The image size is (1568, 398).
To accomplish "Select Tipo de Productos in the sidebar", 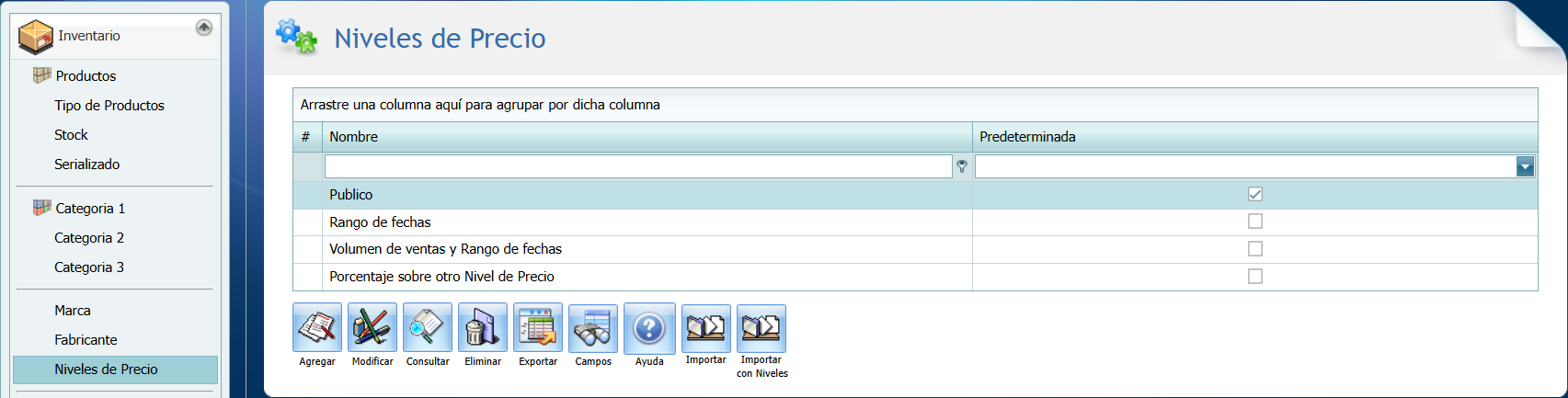I will point(109,106).
